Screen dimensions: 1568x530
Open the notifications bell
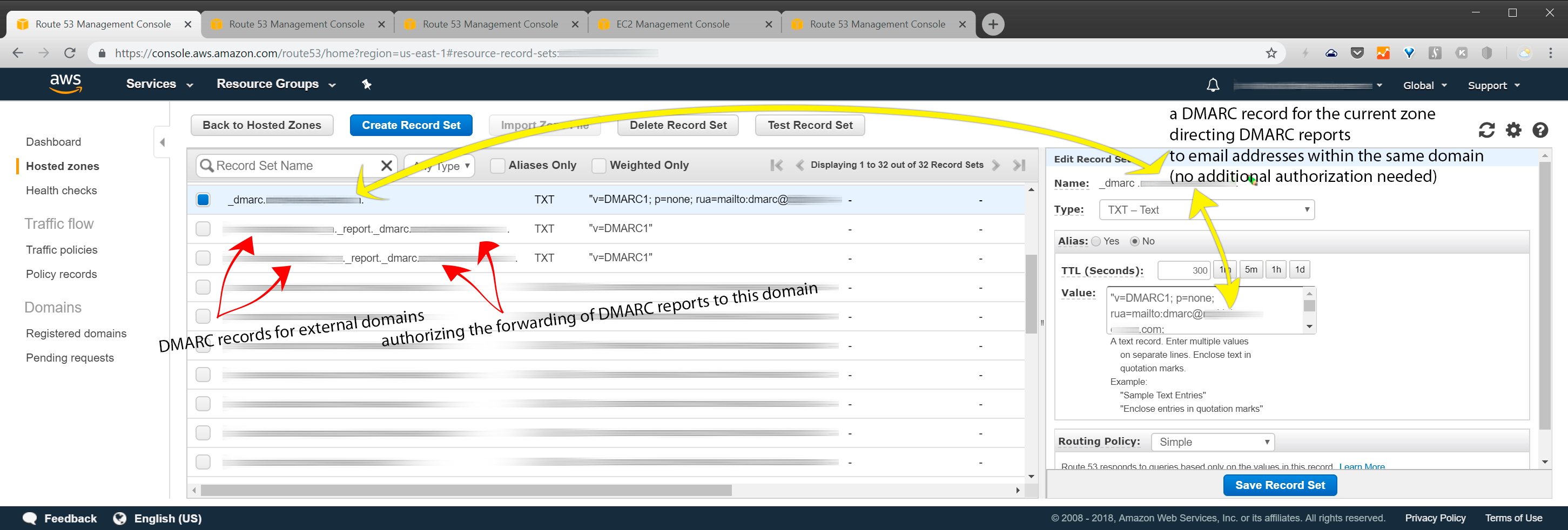(x=1213, y=85)
